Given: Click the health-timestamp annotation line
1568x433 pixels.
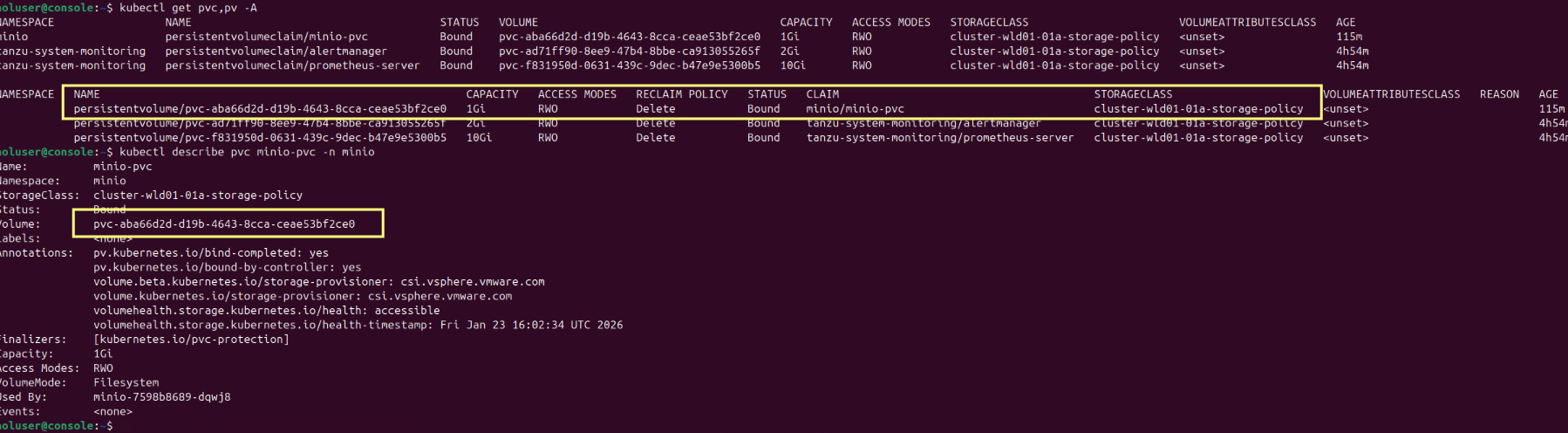Looking at the screenshot, I should coord(358,325).
